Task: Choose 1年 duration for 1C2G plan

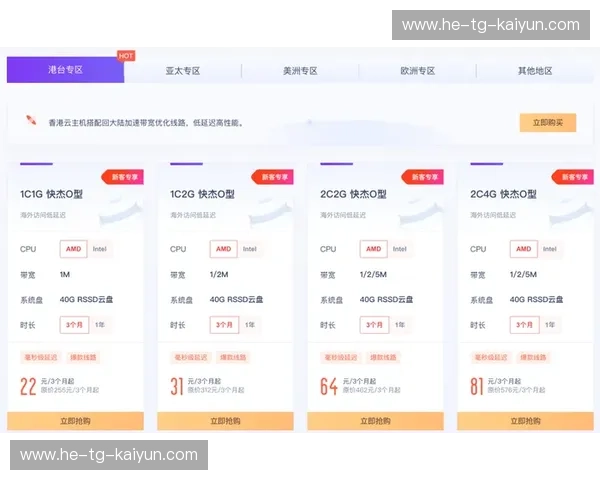Action: point(250,325)
